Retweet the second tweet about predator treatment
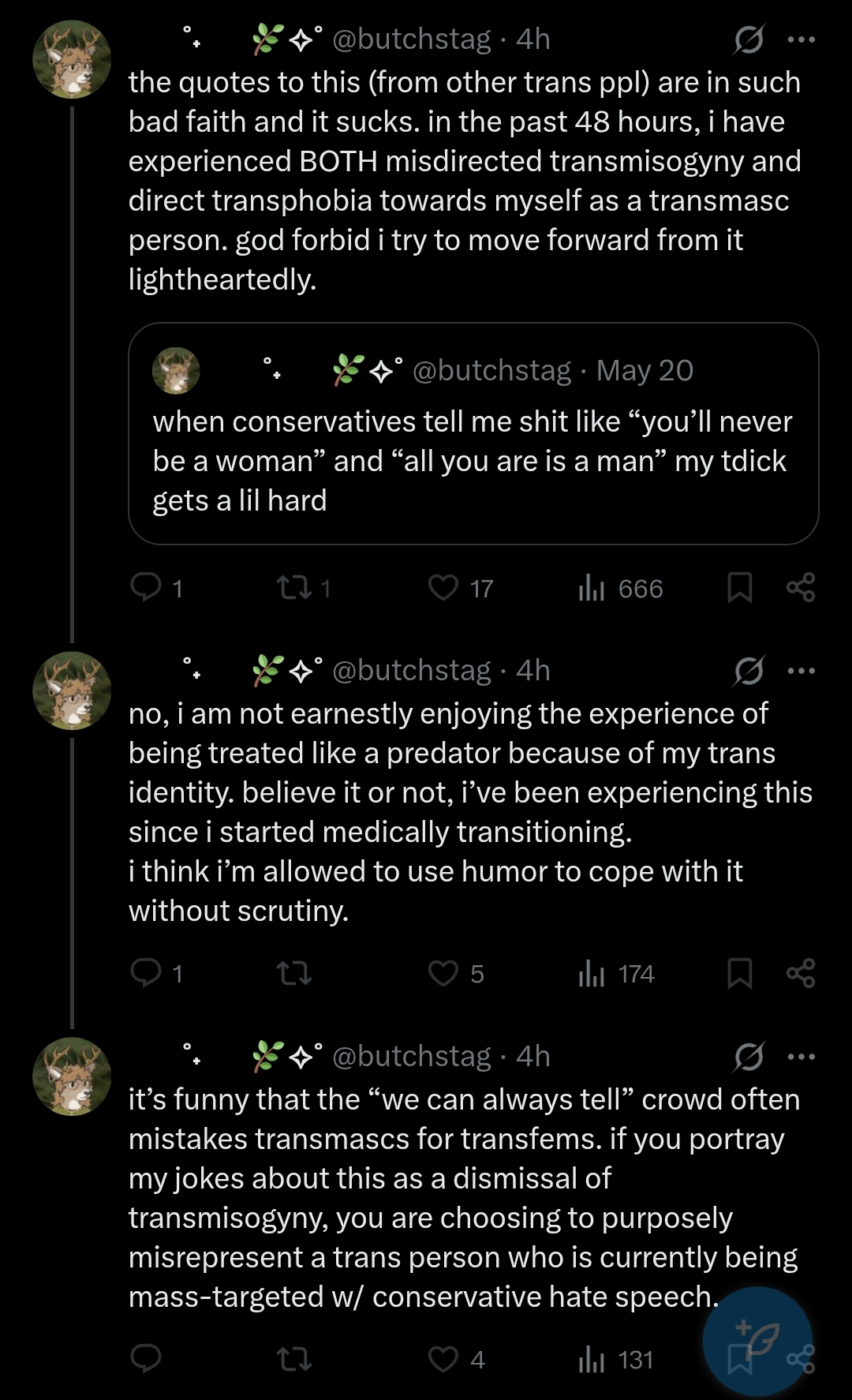The height and width of the screenshot is (1400, 852). pos(294,973)
